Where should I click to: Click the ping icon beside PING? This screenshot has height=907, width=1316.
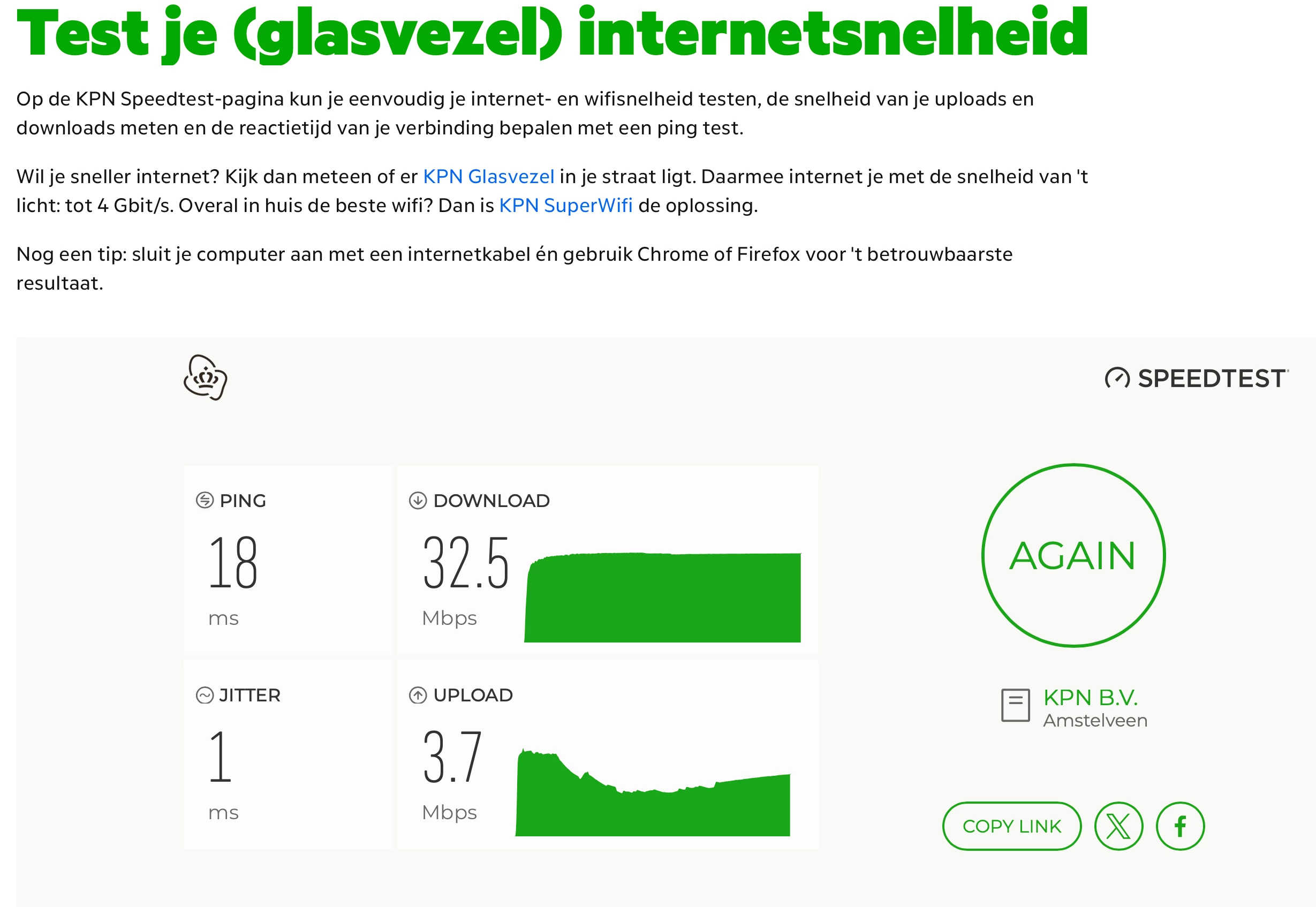205,501
